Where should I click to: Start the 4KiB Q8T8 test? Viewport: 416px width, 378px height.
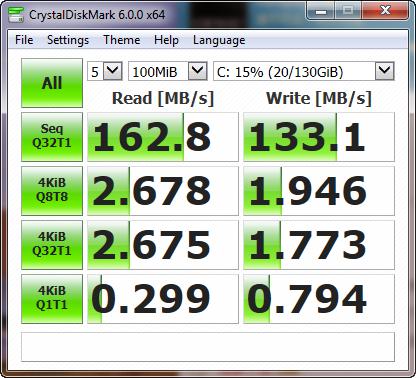click(x=52, y=191)
